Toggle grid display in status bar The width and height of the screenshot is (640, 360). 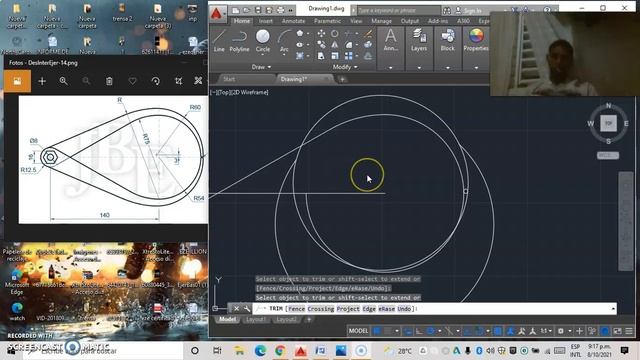tap(377, 331)
